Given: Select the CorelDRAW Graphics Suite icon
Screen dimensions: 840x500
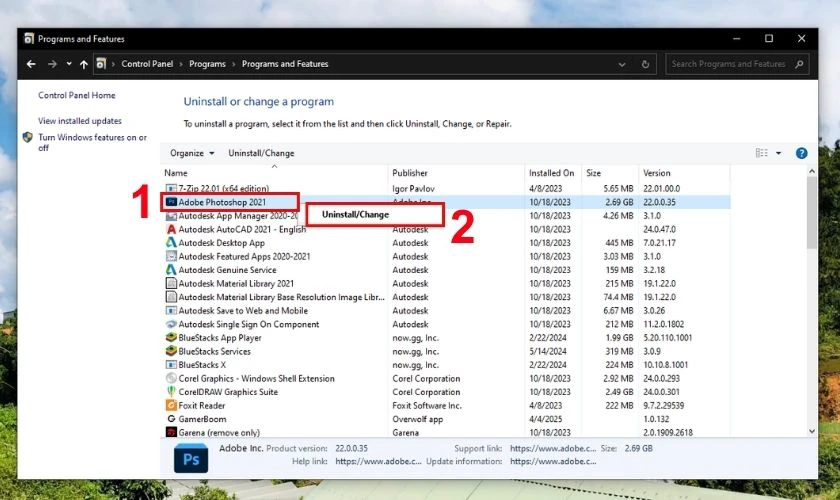Looking at the screenshot, I should pos(171,392).
